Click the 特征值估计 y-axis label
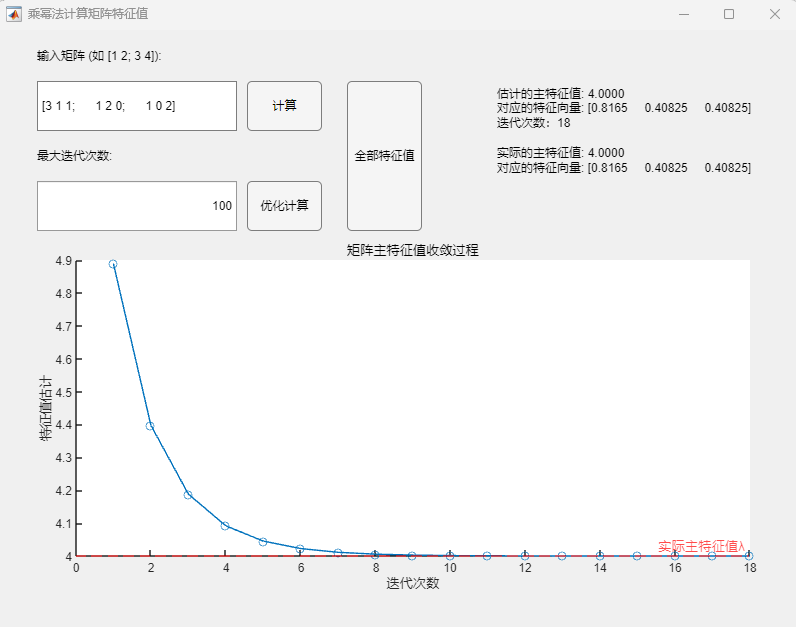This screenshot has width=796, height=627. [x=45, y=408]
